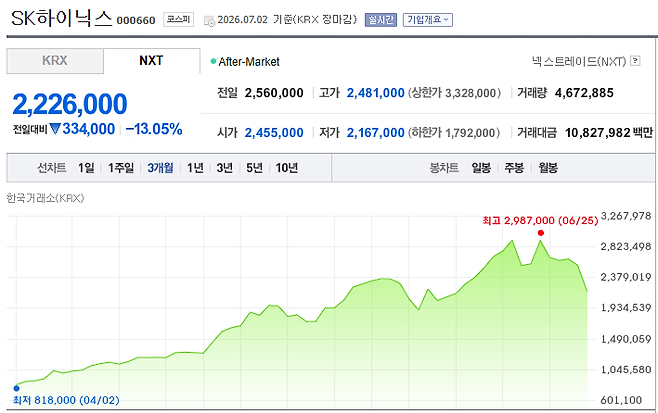This screenshot has width=658, height=413.
Task: Click the 하한가 1,792,000 text
Action: (x=455, y=133)
